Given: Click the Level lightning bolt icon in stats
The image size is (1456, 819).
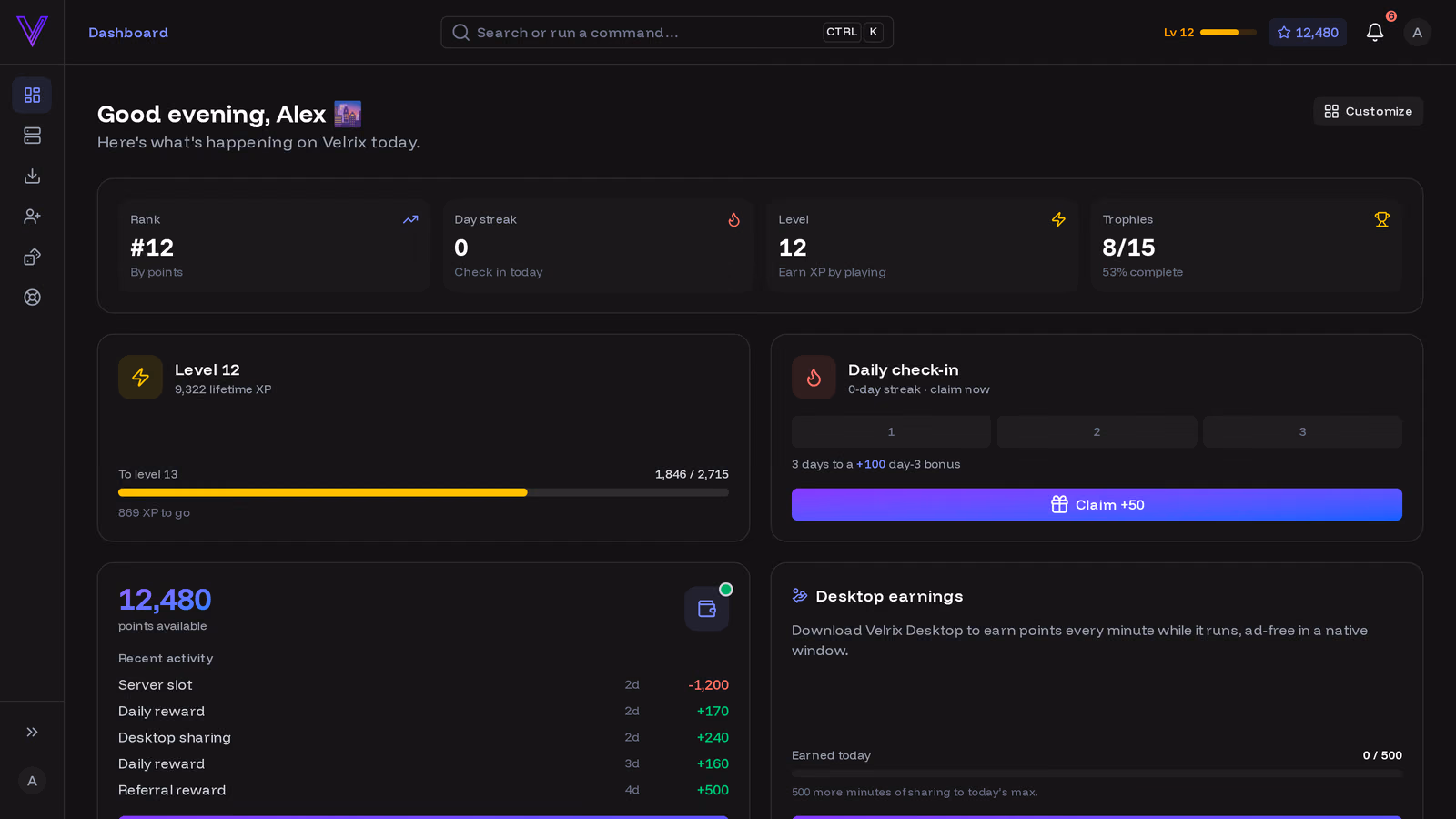Looking at the screenshot, I should tap(1058, 219).
